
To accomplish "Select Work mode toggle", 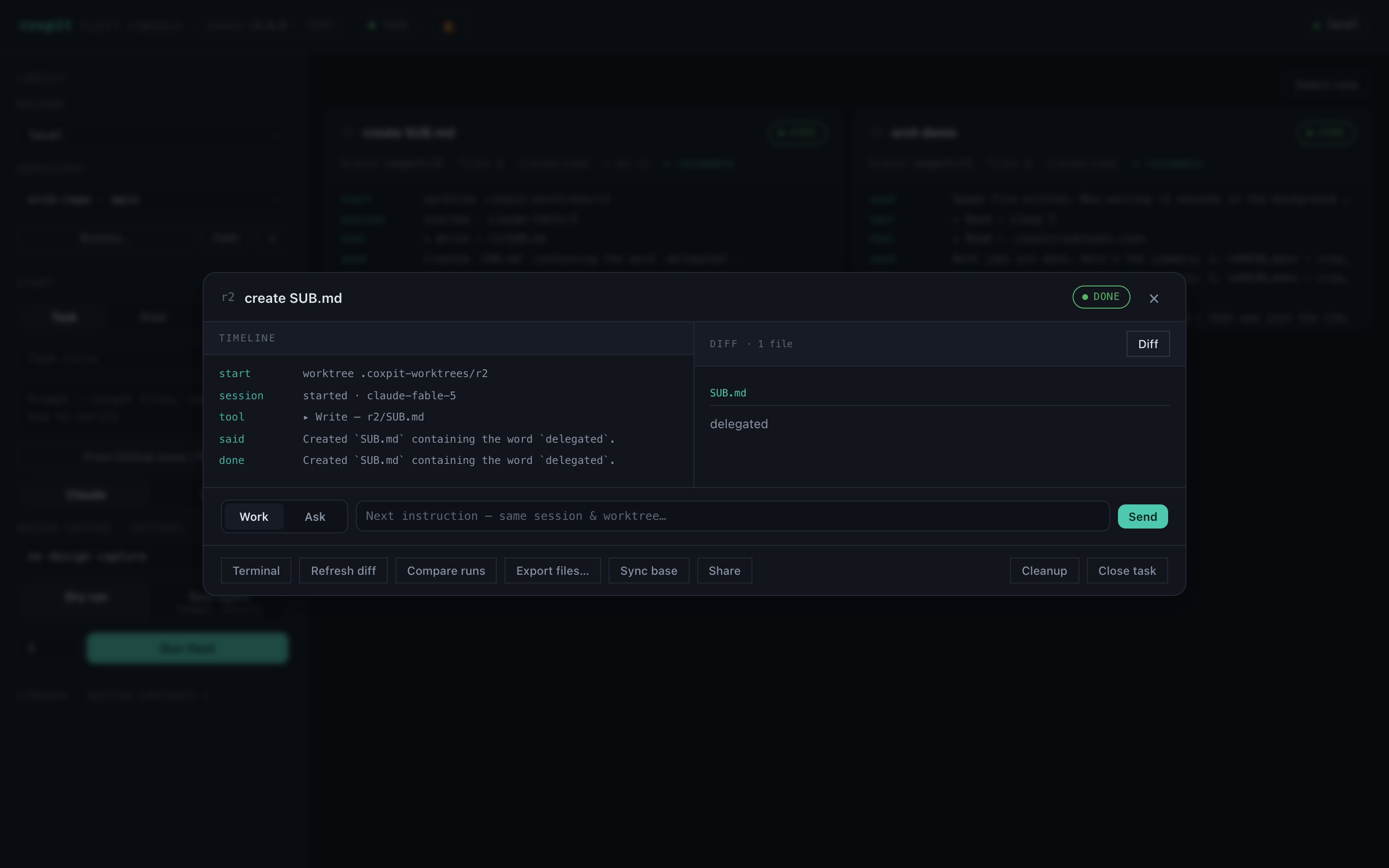I will pos(254,516).
